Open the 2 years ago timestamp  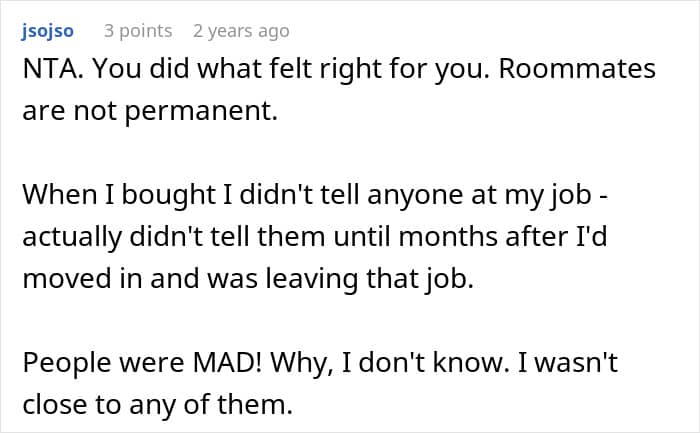241,31
